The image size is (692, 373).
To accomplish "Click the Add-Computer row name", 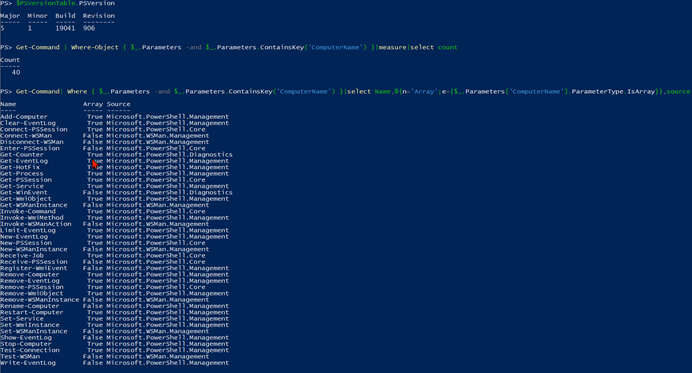I will (x=24, y=117).
